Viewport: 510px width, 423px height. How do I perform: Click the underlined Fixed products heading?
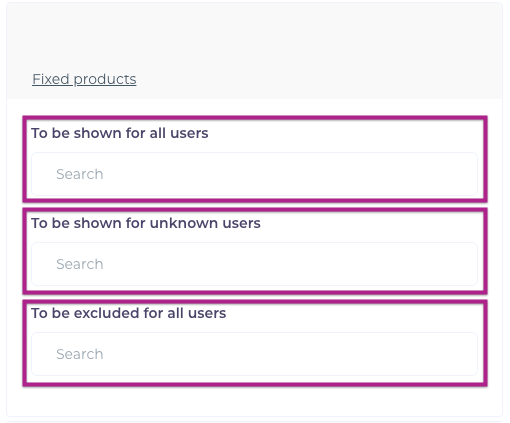(x=84, y=79)
